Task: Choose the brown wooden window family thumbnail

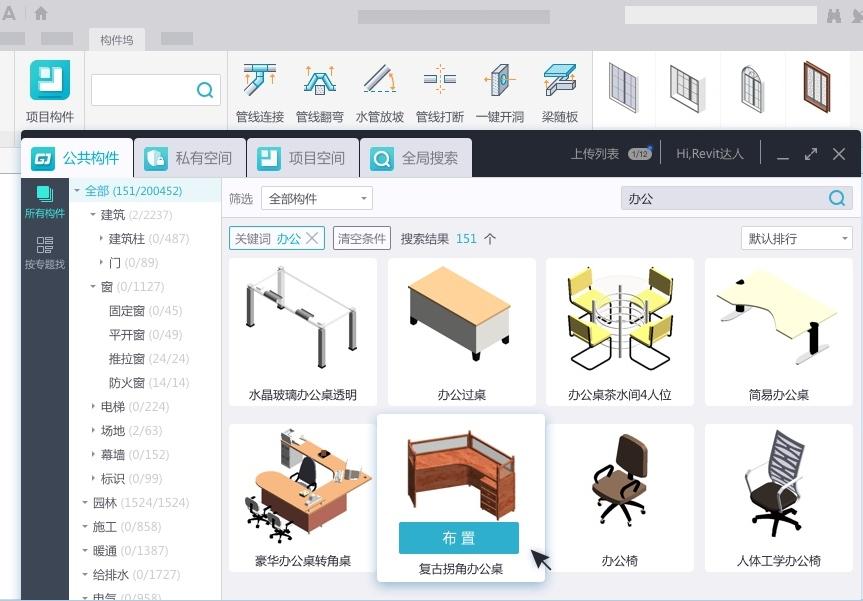Action: [x=817, y=87]
